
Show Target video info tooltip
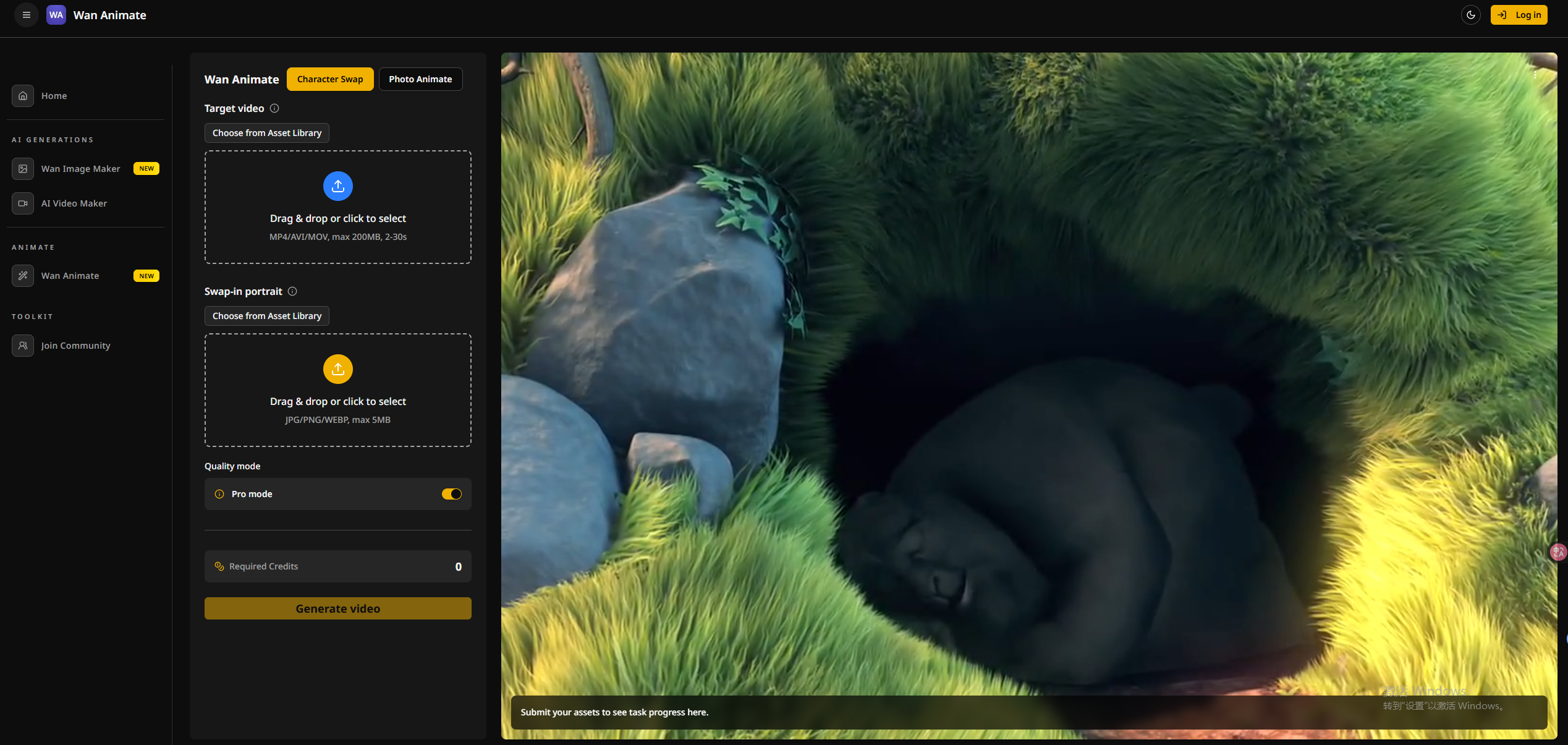[x=274, y=108]
